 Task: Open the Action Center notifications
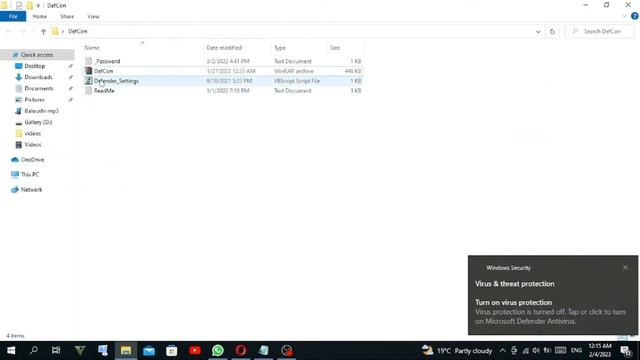point(625,351)
